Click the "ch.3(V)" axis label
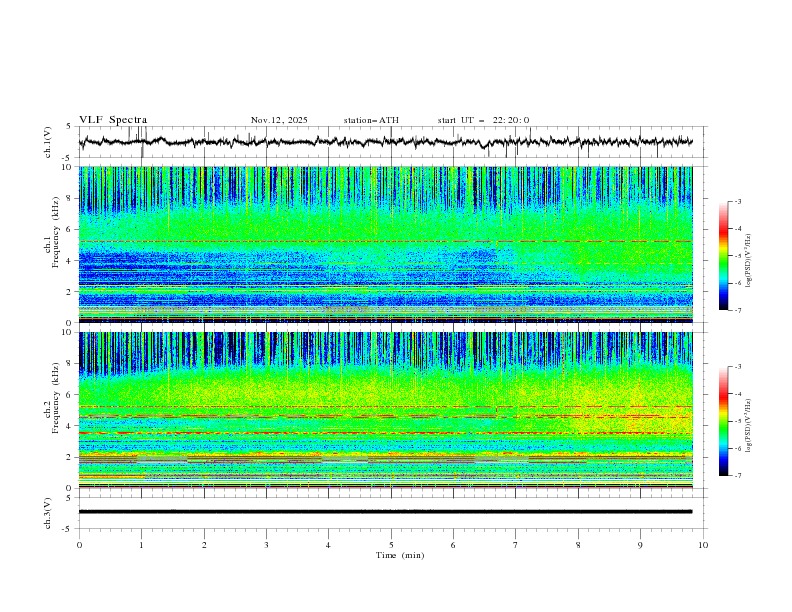The height and width of the screenshot is (612, 792). click(48, 513)
